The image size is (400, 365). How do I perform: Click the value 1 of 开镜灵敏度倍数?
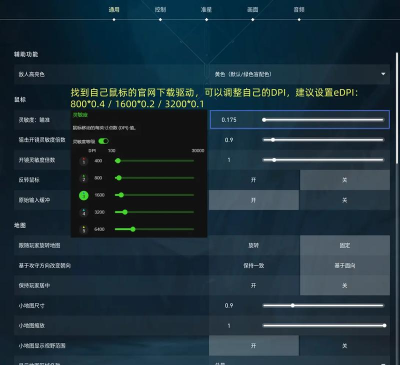coord(229,160)
